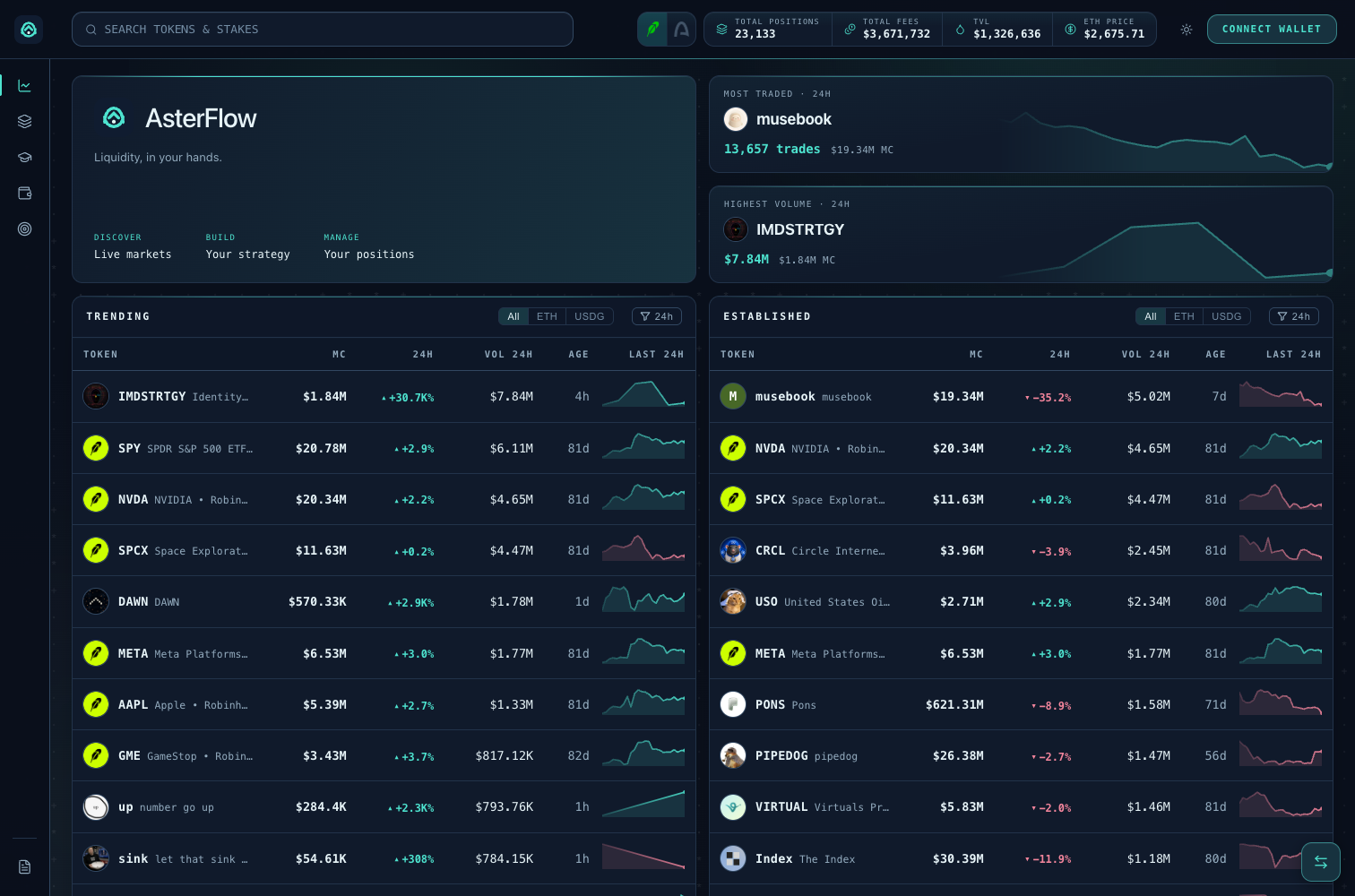
Task: Select 'All' filter in Trending panel
Action: pos(514,316)
